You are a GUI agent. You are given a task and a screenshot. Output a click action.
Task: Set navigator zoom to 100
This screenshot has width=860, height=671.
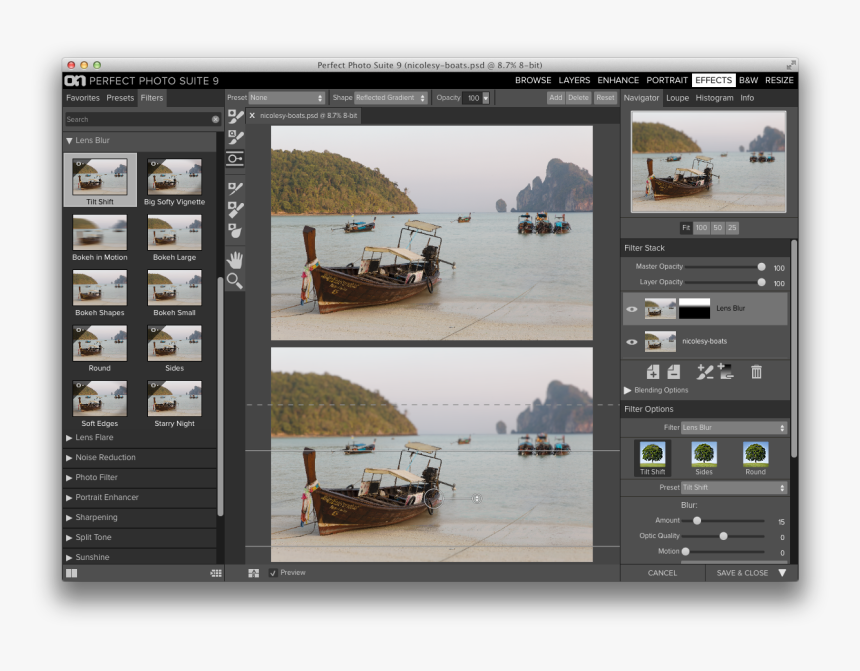(x=701, y=228)
